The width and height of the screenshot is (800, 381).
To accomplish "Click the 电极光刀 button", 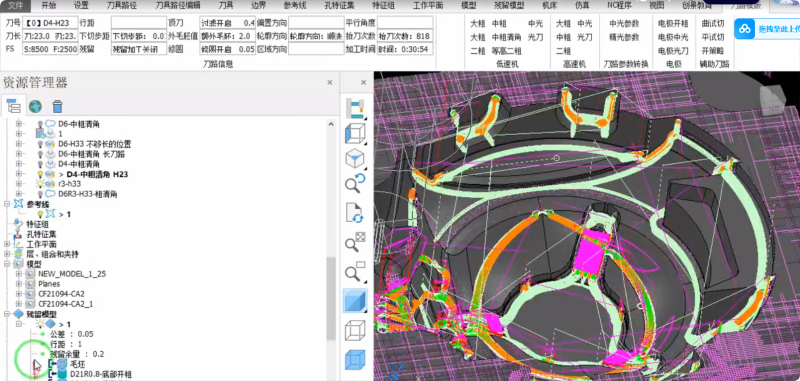I will point(673,51).
